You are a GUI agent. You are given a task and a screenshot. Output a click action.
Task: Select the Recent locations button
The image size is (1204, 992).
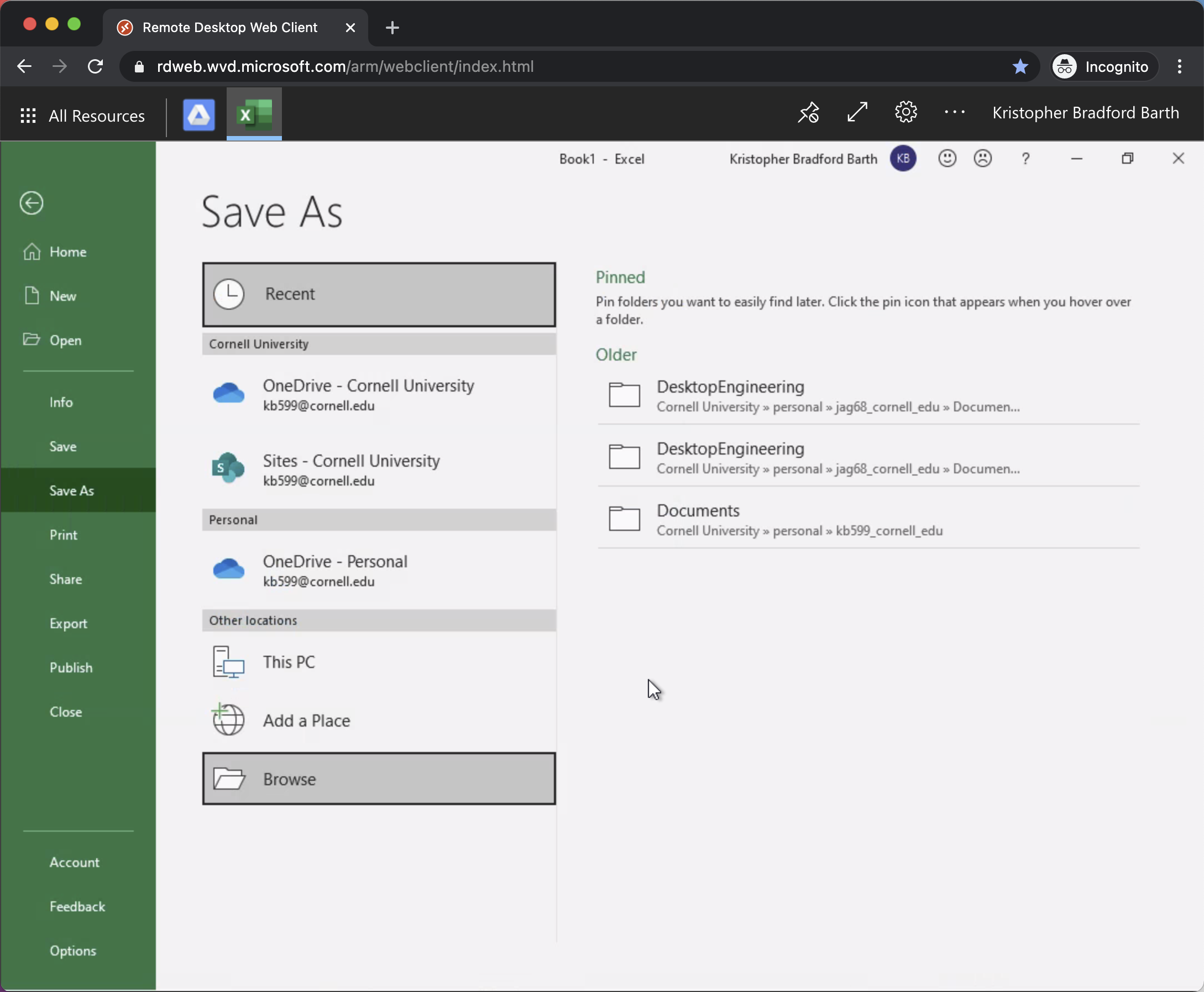click(379, 294)
